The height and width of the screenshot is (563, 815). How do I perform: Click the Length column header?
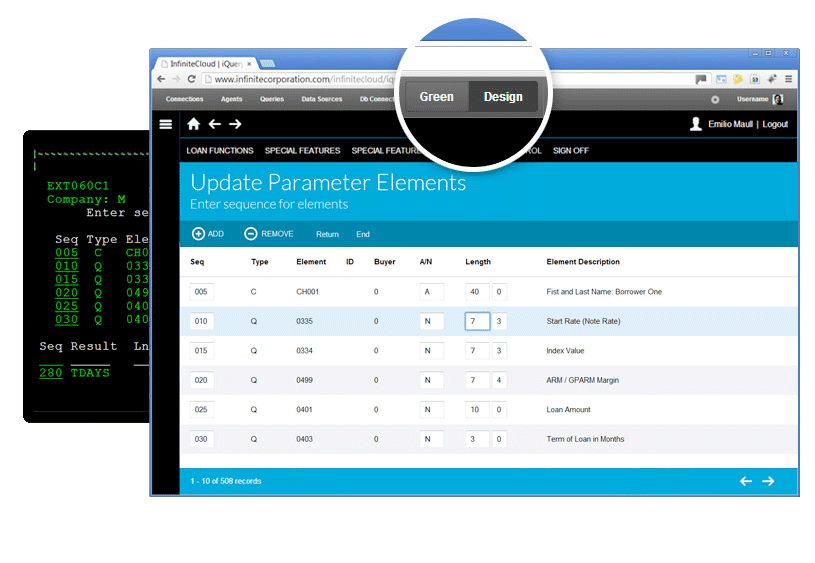point(478,261)
